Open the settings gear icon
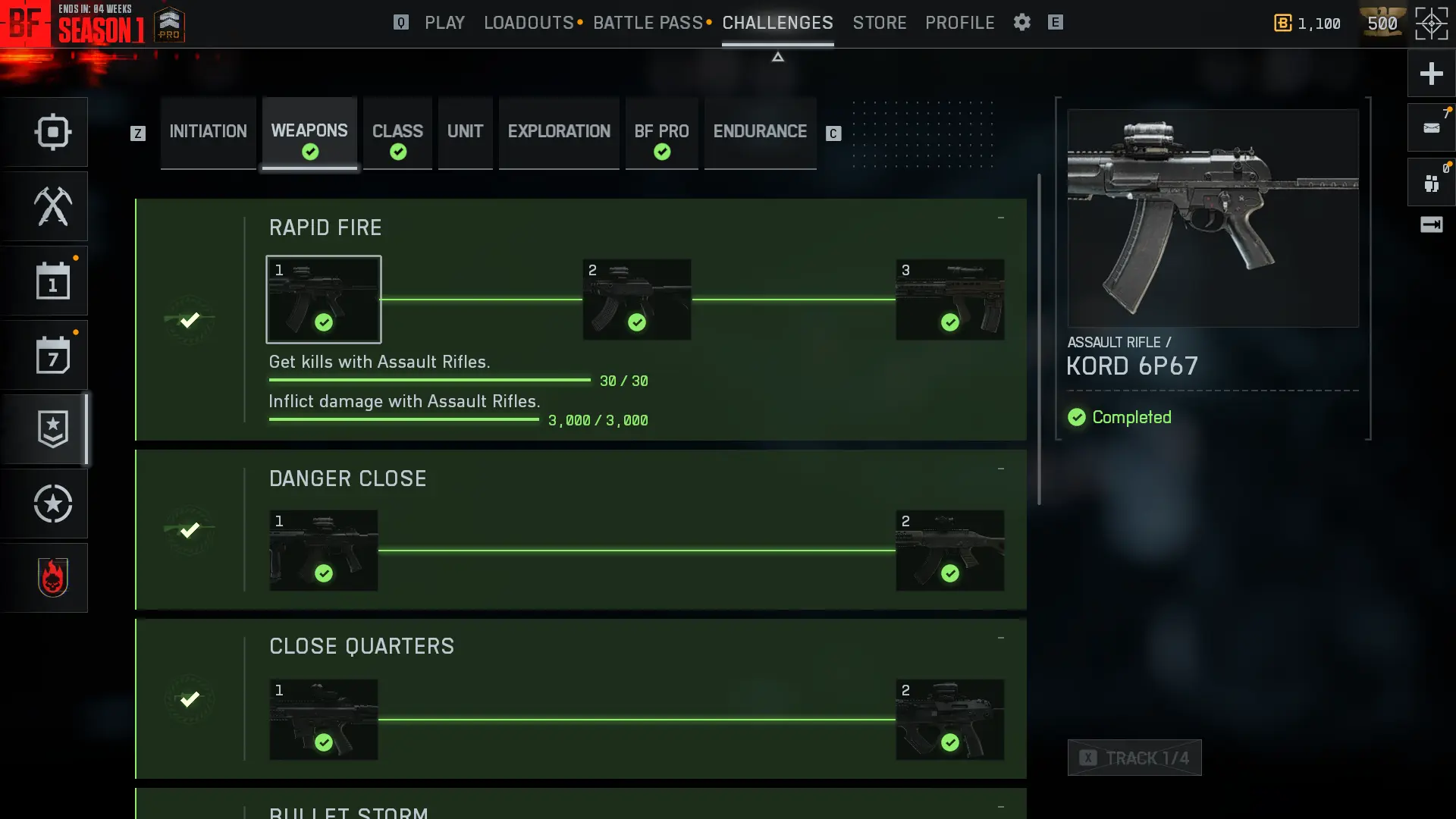Image resolution: width=1456 pixels, height=819 pixels. pos(1022,23)
